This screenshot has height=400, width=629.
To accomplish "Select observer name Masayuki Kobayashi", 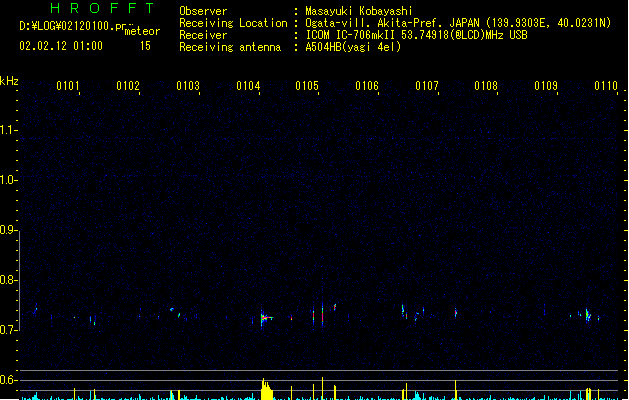I will (x=359, y=11).
